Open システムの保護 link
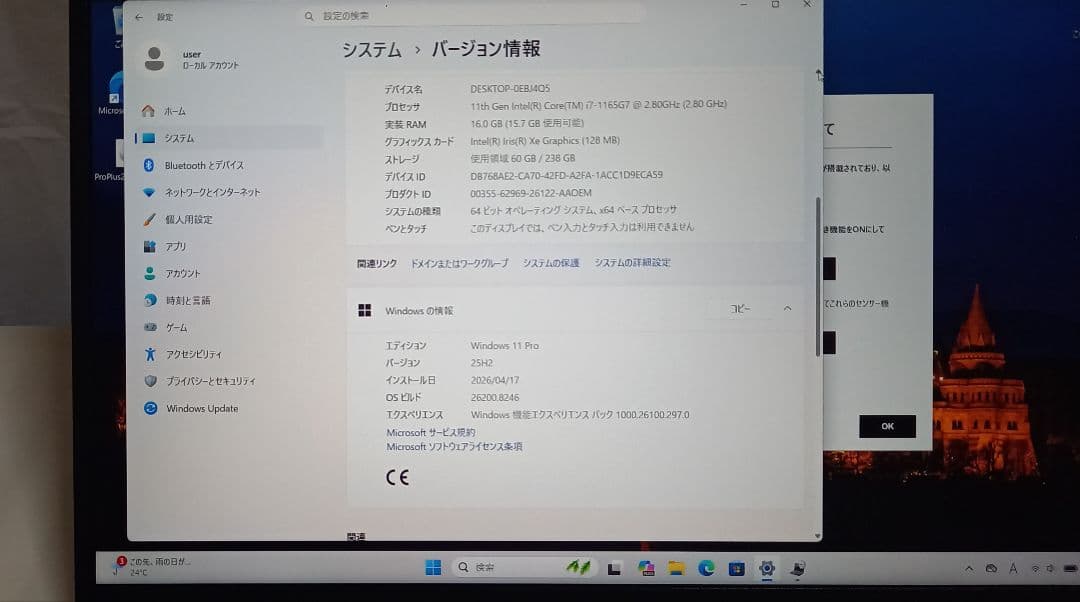1080x602 pixels. (551, 263)
